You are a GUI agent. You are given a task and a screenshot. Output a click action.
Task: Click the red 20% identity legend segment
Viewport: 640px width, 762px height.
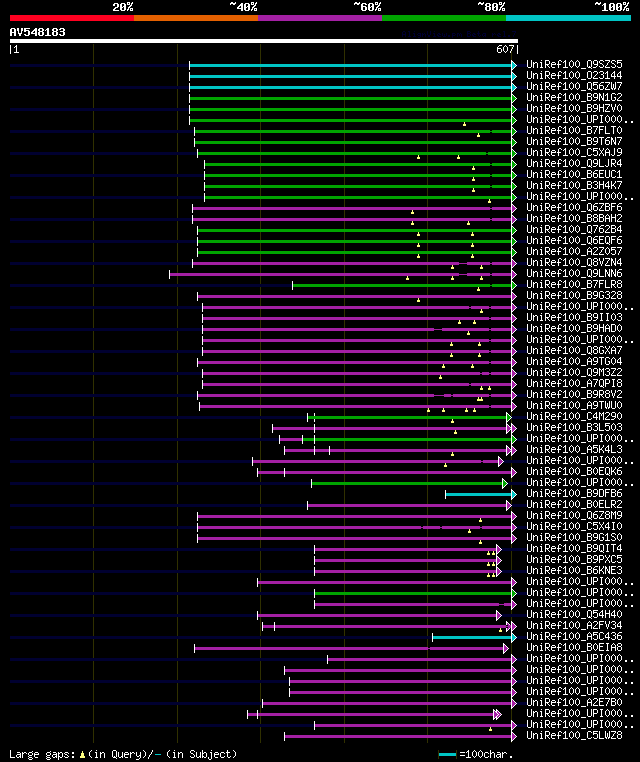(x=72, y=18)
